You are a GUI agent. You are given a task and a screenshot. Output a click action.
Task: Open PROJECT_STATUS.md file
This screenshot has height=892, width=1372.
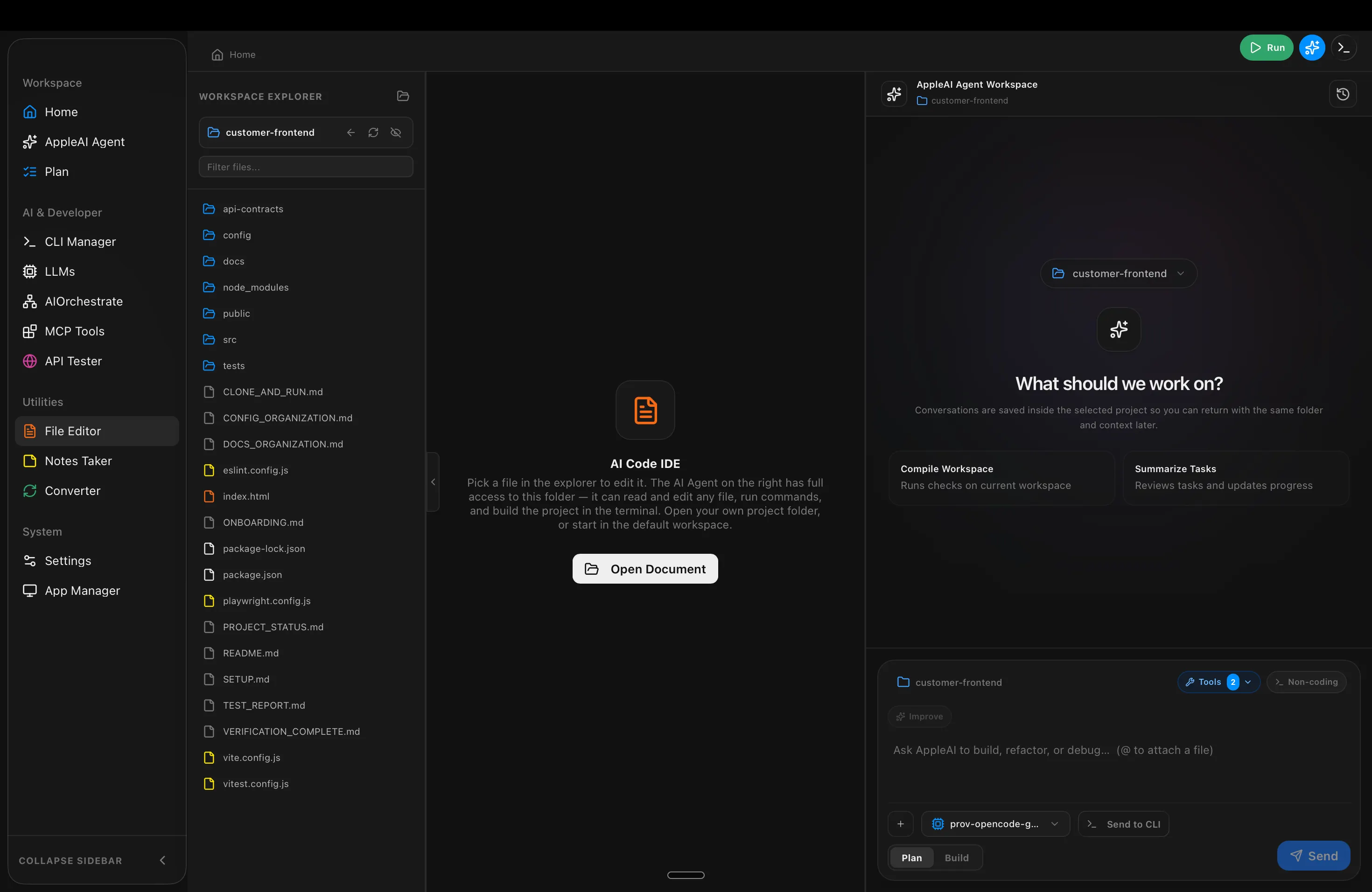[306, 627]
